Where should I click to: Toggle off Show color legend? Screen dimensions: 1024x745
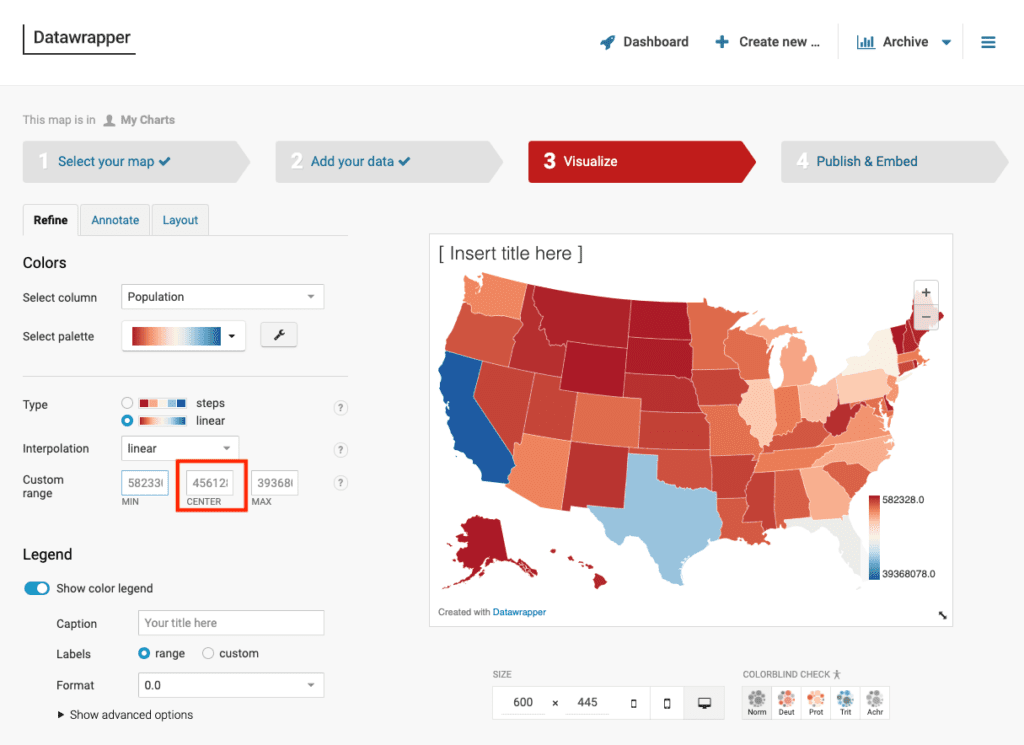point(36,589)
